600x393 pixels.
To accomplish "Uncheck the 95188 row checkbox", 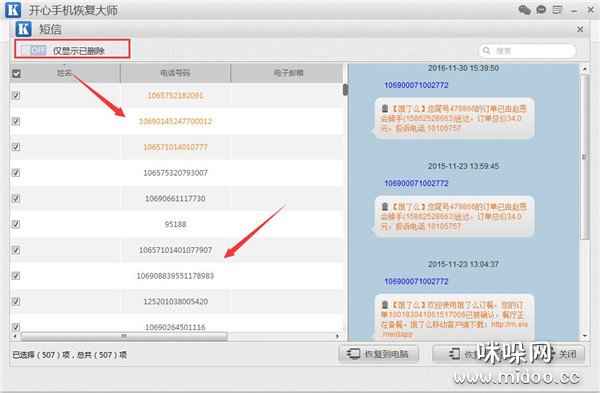I will pos(16,224).
